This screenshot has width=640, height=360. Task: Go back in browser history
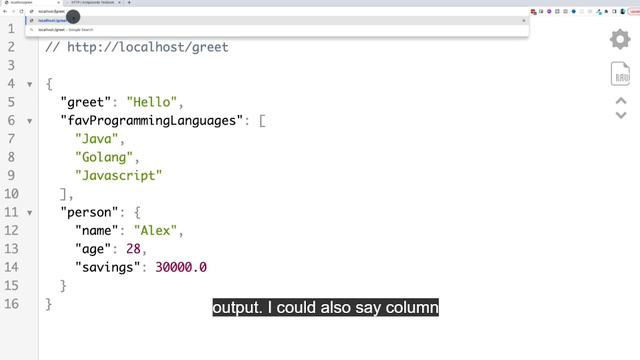5,11
